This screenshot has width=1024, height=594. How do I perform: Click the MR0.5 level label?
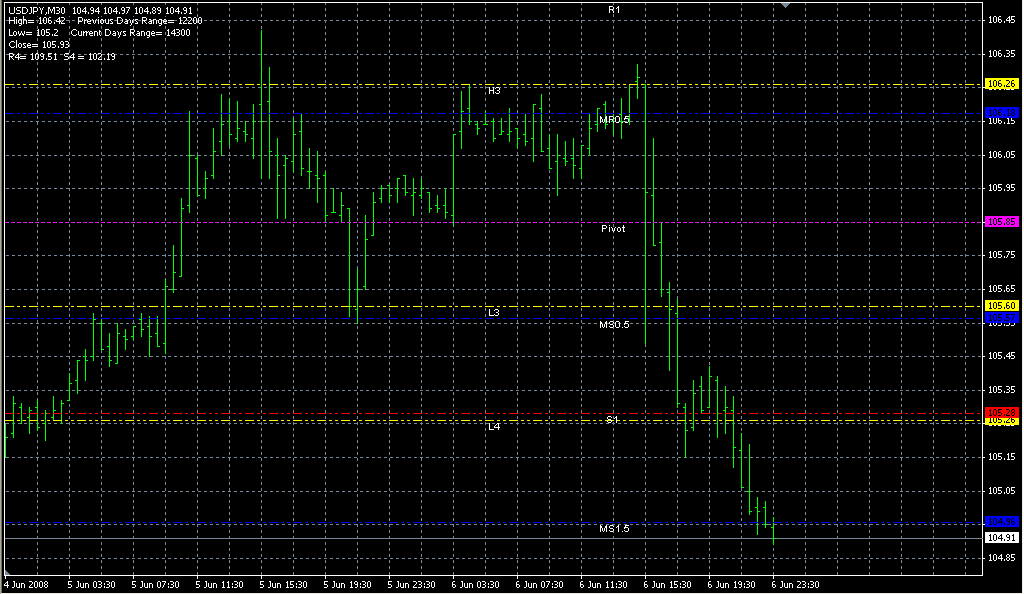(x=614, y=120)
